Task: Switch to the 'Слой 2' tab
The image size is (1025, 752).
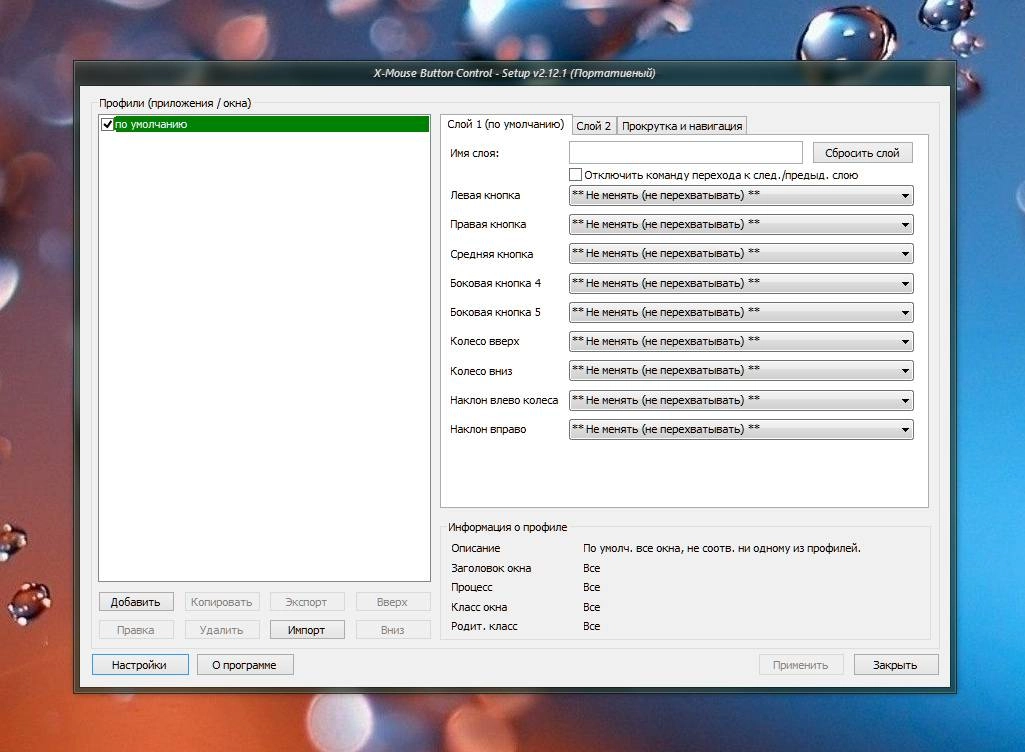Action: click(594, 126)
